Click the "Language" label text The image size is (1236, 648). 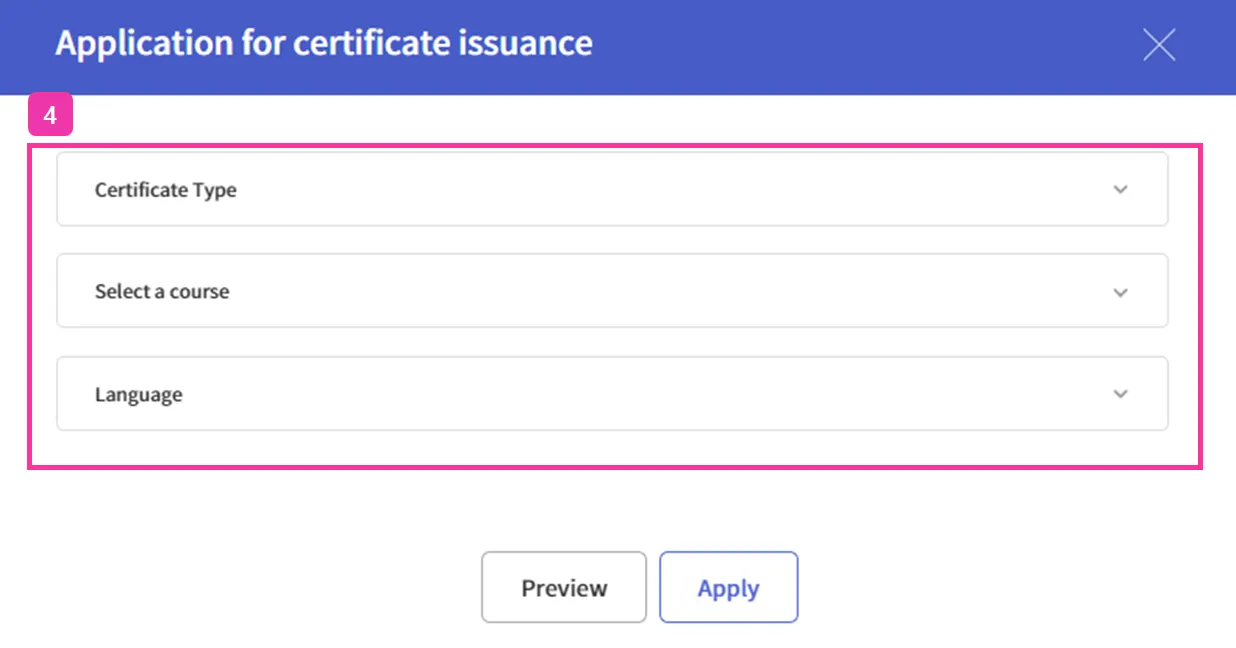139,394
